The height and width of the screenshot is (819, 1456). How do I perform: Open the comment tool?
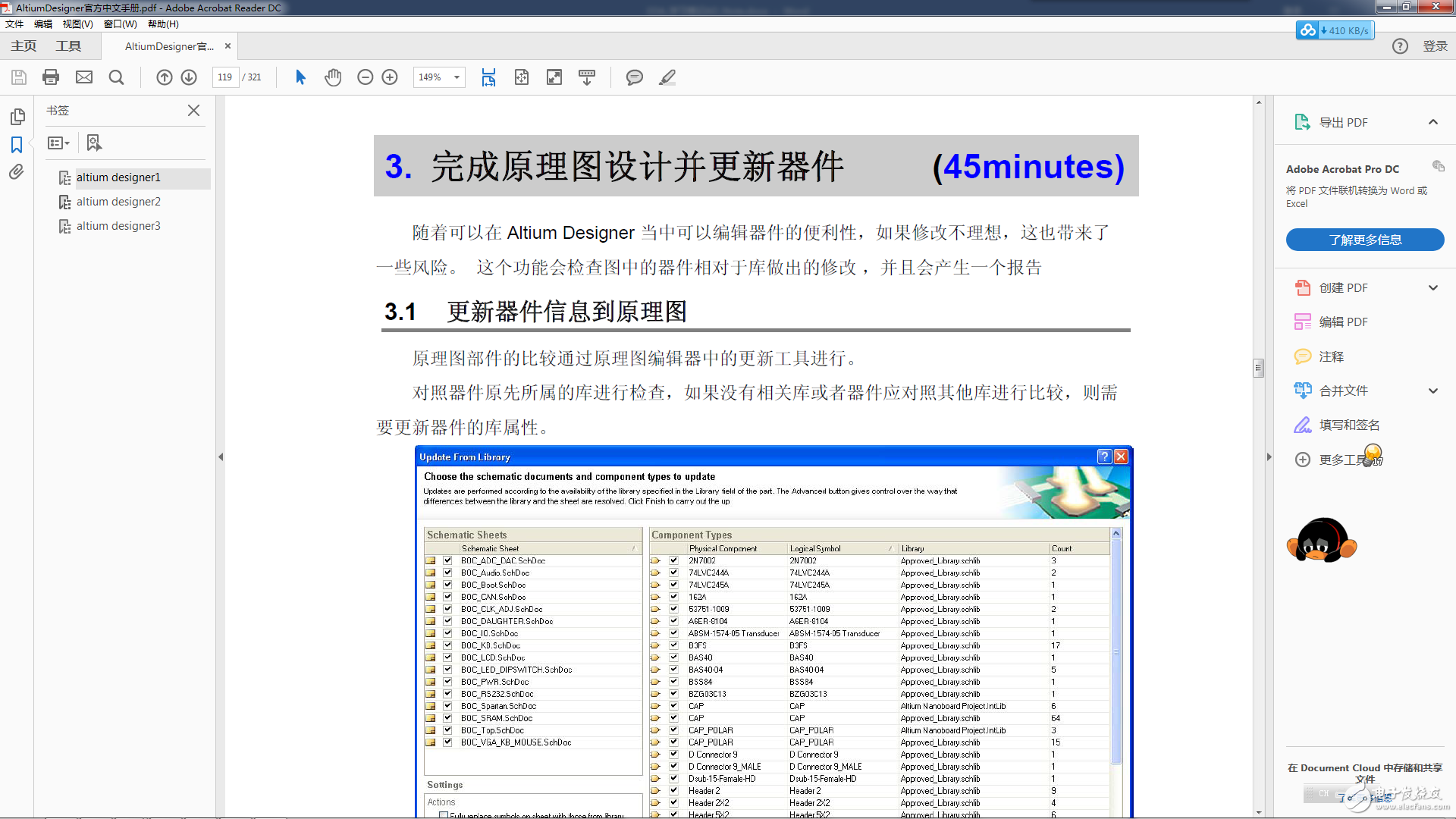pyautogui.click(x=634, y=77)
